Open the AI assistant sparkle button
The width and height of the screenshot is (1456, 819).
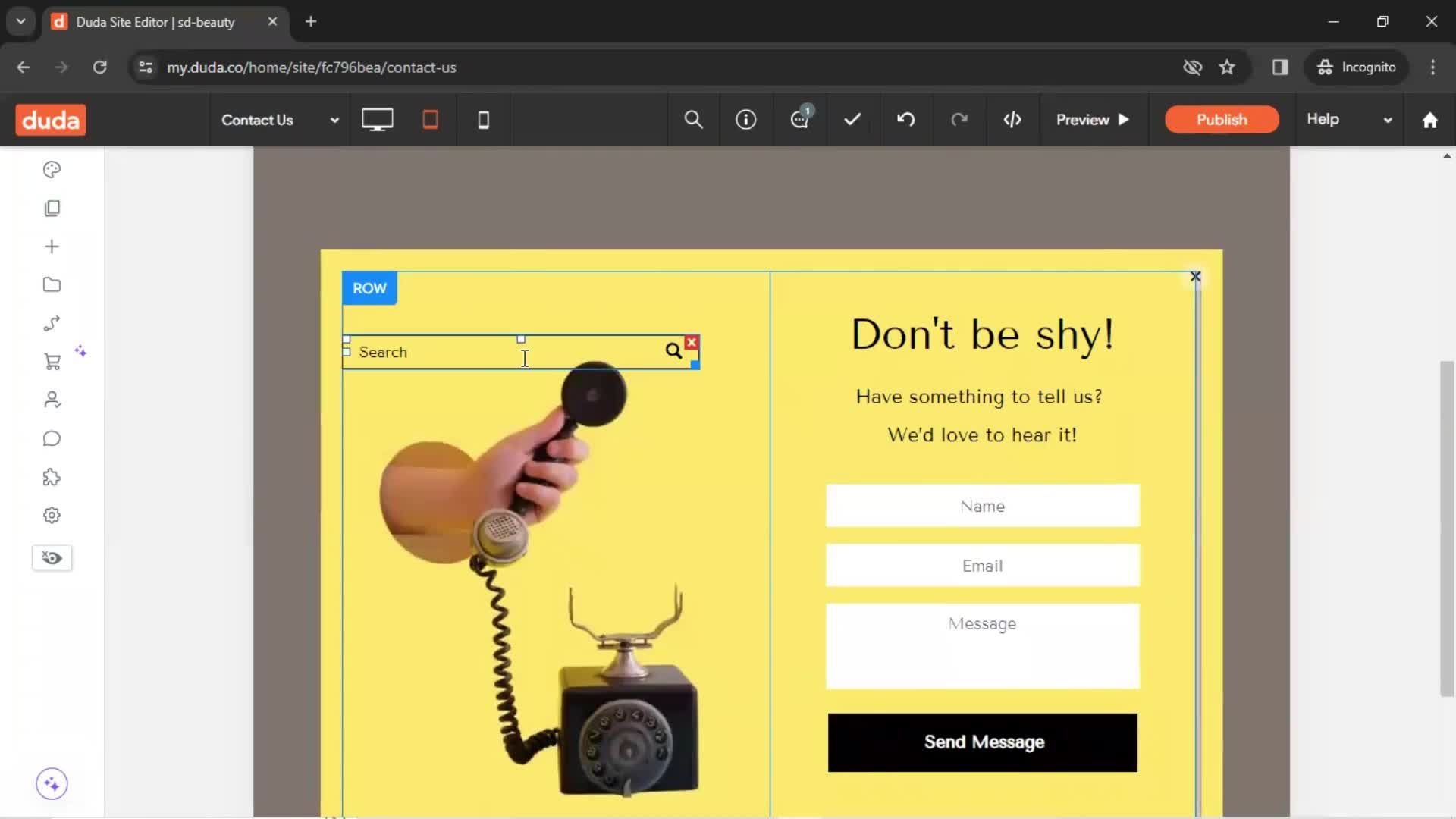(x=52, y=783)
